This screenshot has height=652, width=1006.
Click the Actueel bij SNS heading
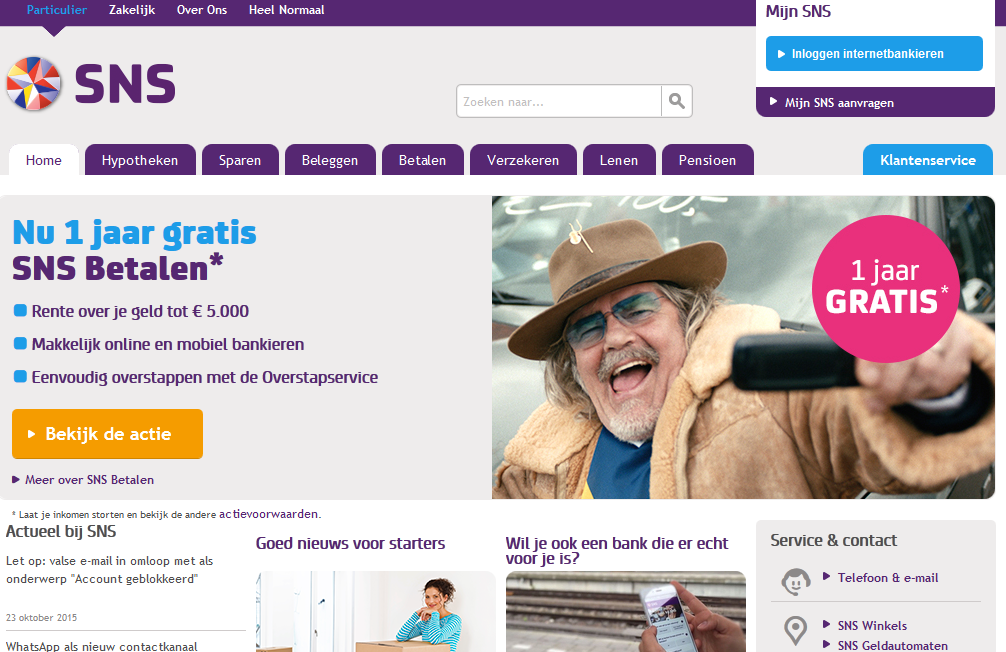coord(61,531)
